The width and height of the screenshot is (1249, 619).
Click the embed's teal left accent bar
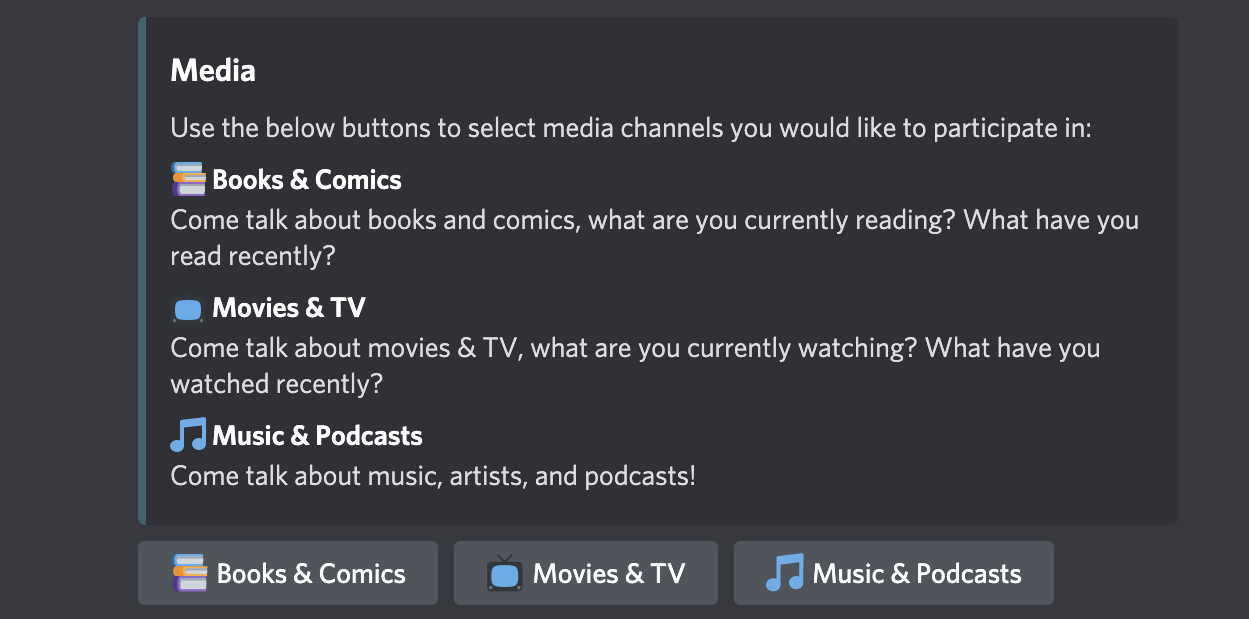[142, 271]
